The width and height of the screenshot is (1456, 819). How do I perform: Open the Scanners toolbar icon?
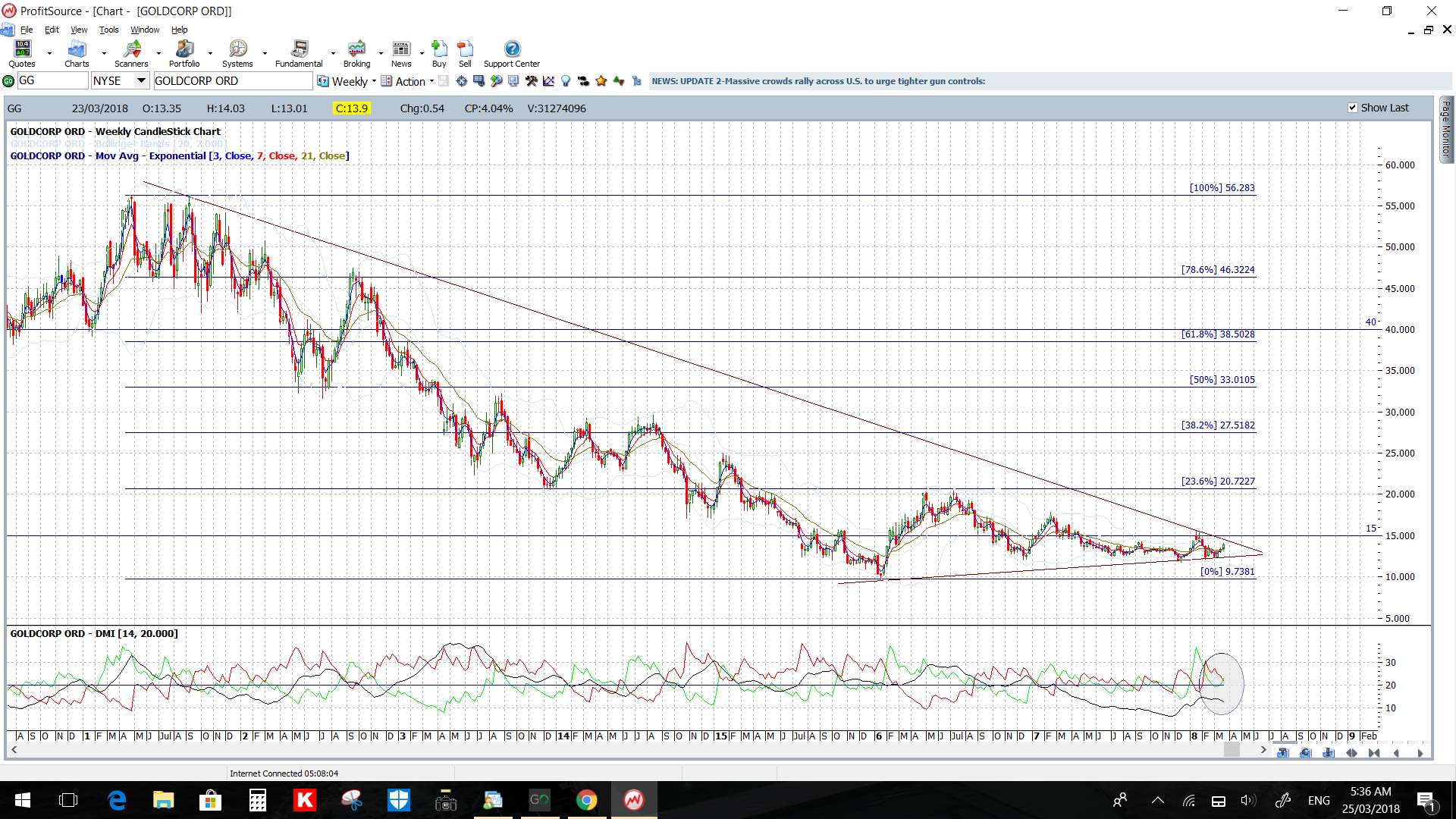(x=132, y=49)
